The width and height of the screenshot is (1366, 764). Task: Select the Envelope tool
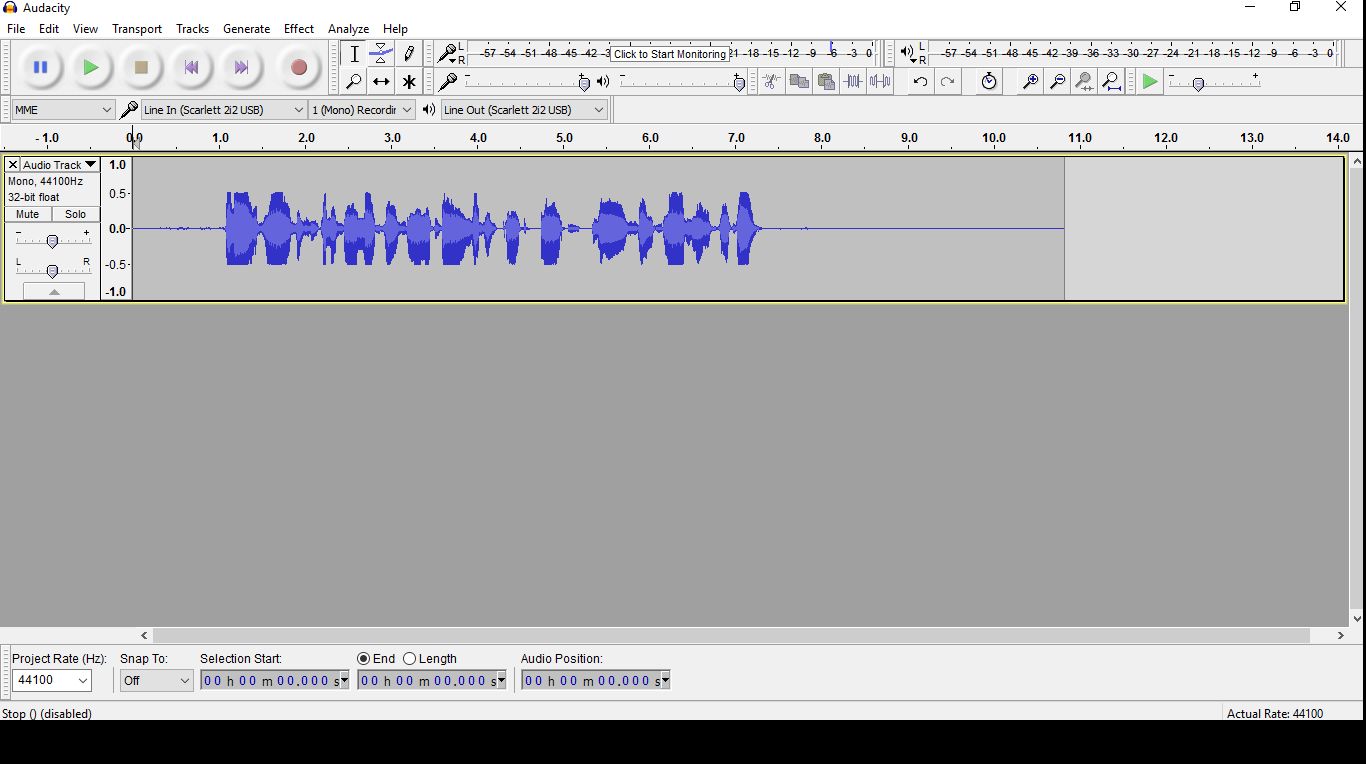coord(381,54)
